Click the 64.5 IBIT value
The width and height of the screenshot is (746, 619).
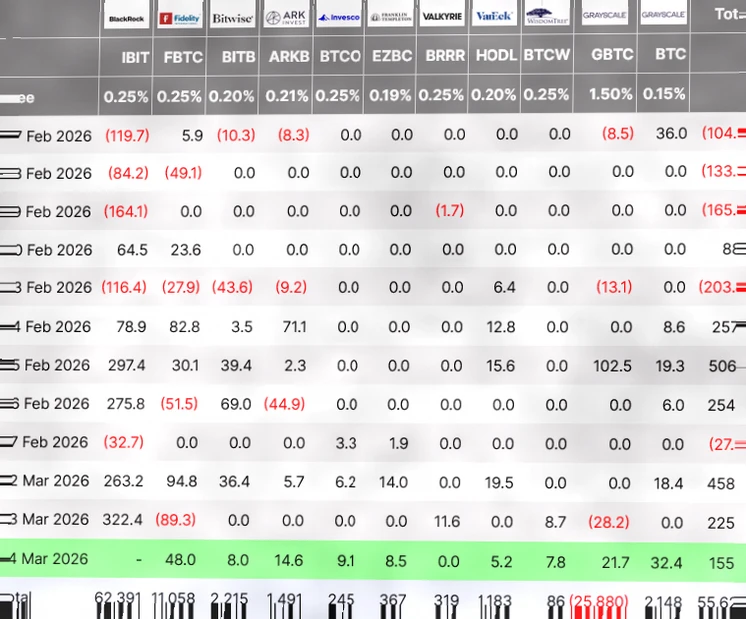(132, 250)
